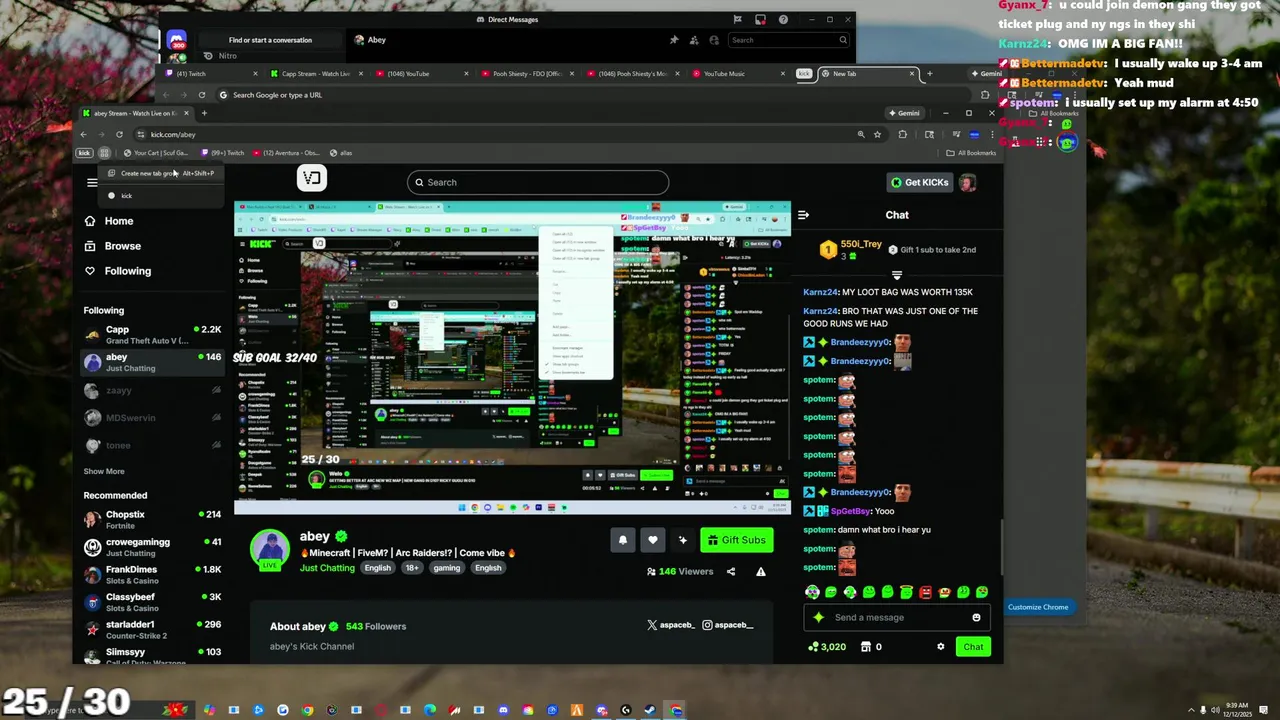Collapse the chat panel arrow icon
Screen dimensions: 1280x720
tap(803, 215)
